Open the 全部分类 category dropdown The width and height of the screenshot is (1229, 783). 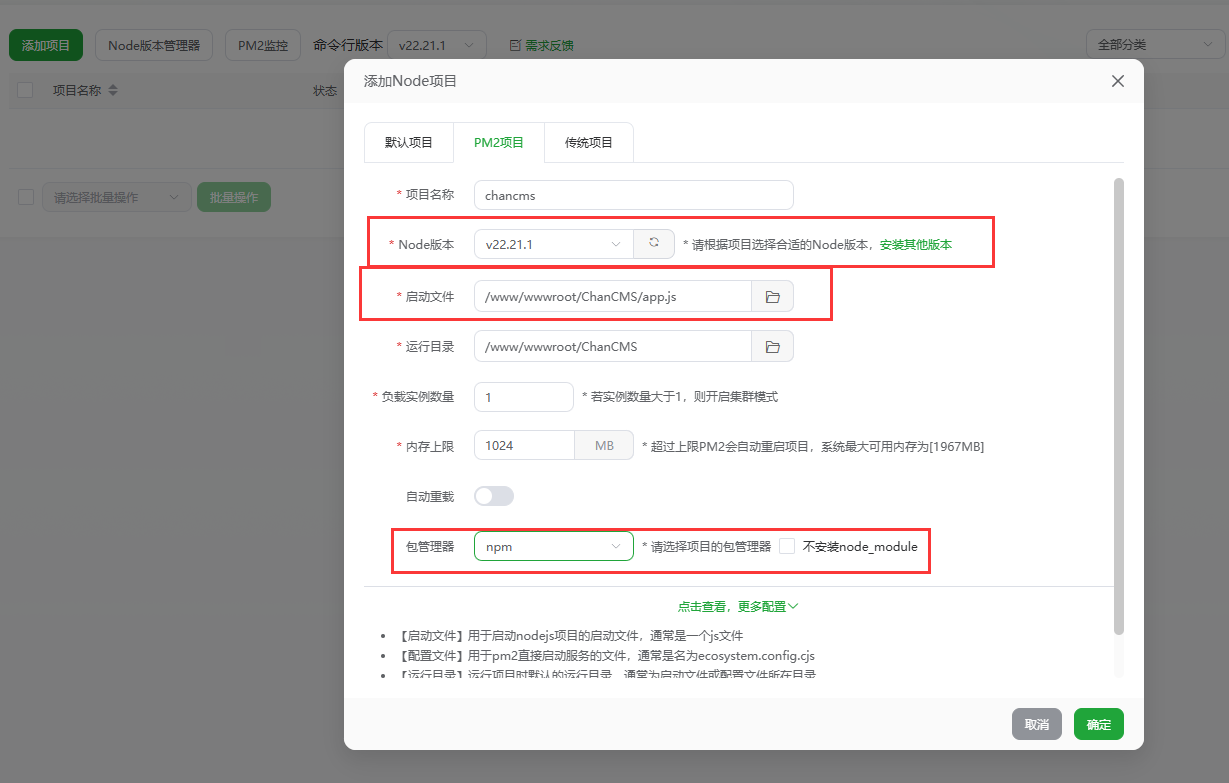(x=1154, y=44)
